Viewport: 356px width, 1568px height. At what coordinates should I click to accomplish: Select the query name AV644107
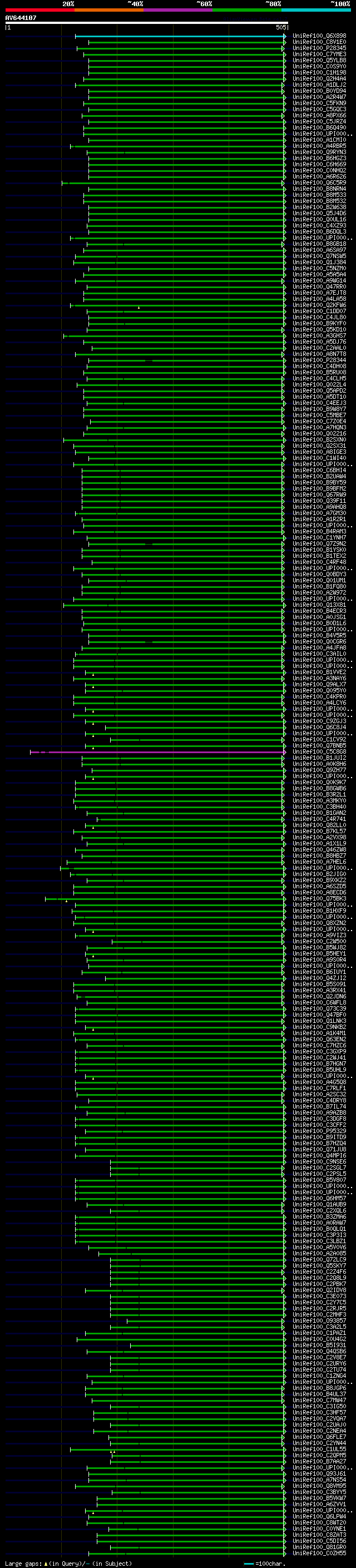pyautogui.click(x=21, y=18)
